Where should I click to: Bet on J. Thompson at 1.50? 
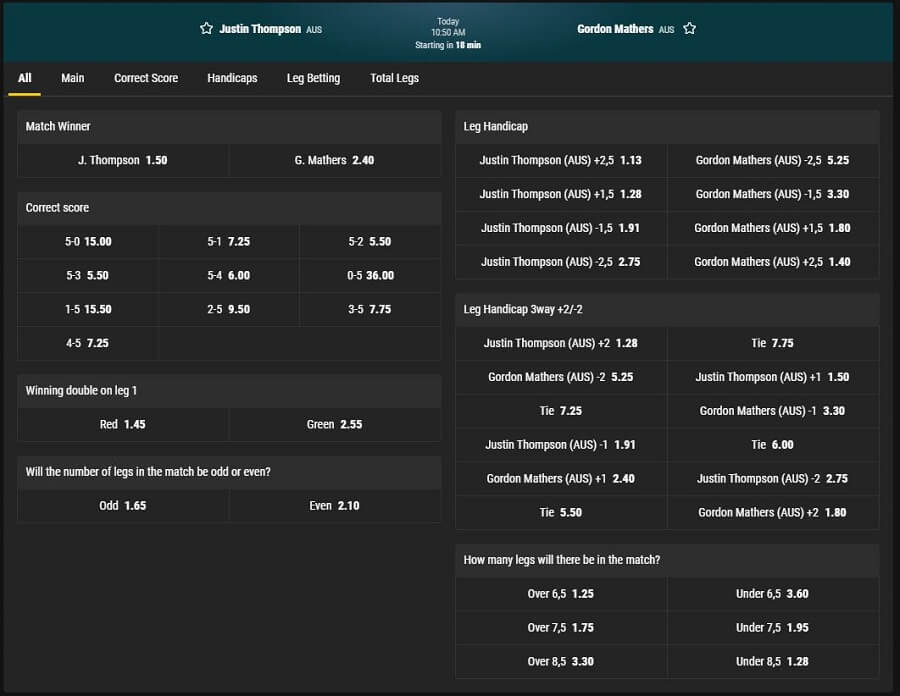pyautogui.click(x=123, y=161)
